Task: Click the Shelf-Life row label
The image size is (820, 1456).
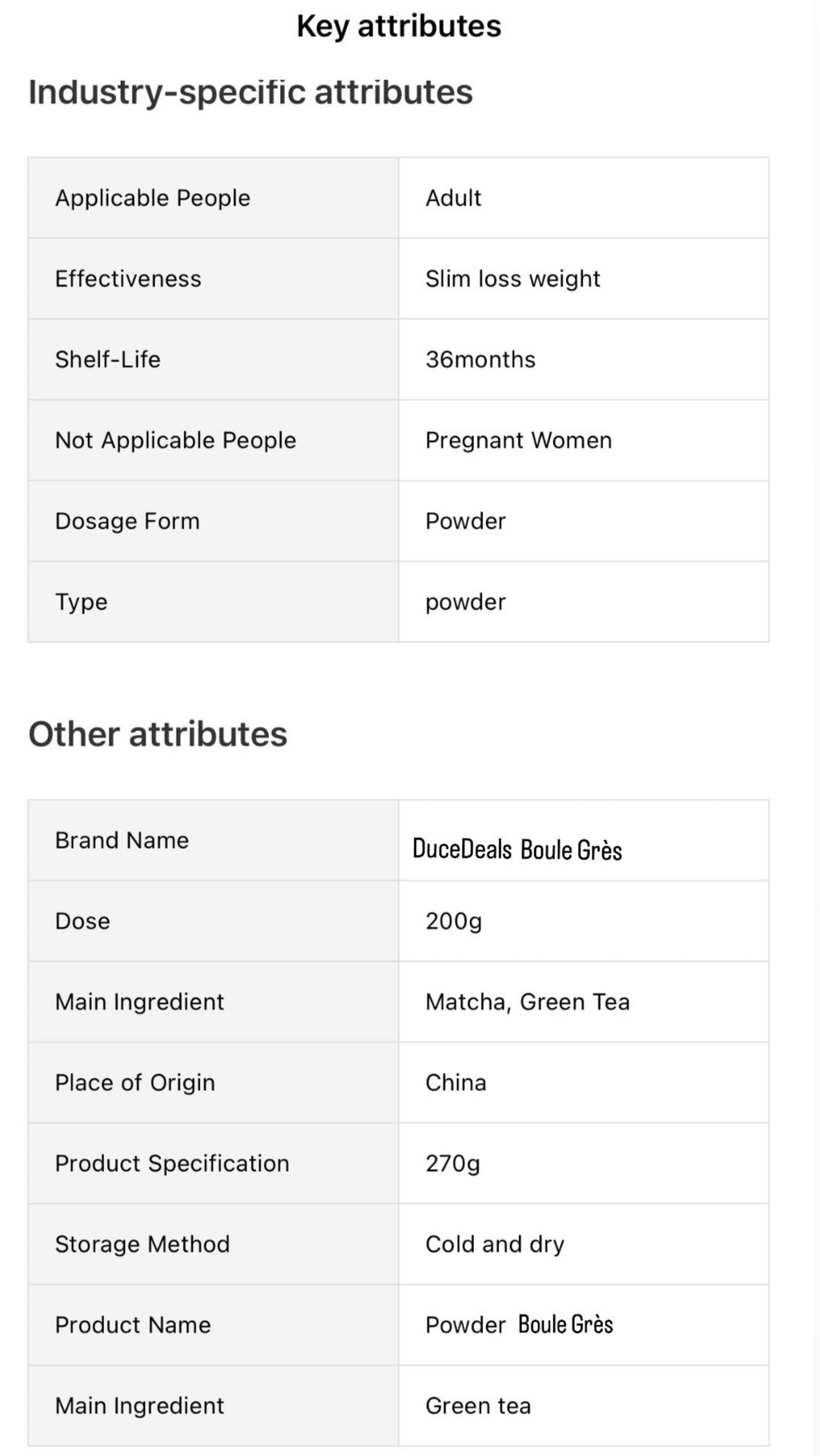Action: [x=107, y=359]
